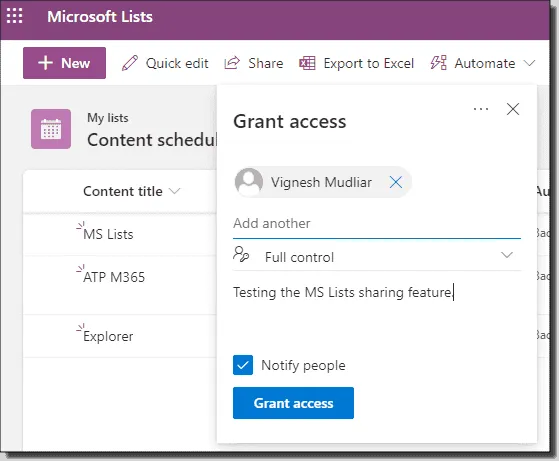Expand the Automate dropdown chevron

529,63
